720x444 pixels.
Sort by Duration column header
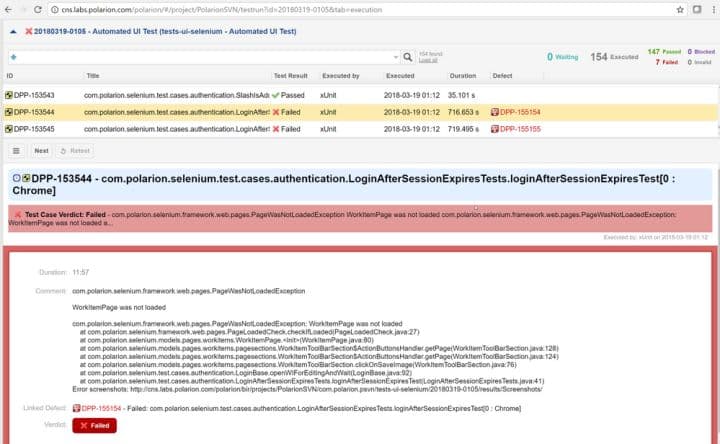463,76
